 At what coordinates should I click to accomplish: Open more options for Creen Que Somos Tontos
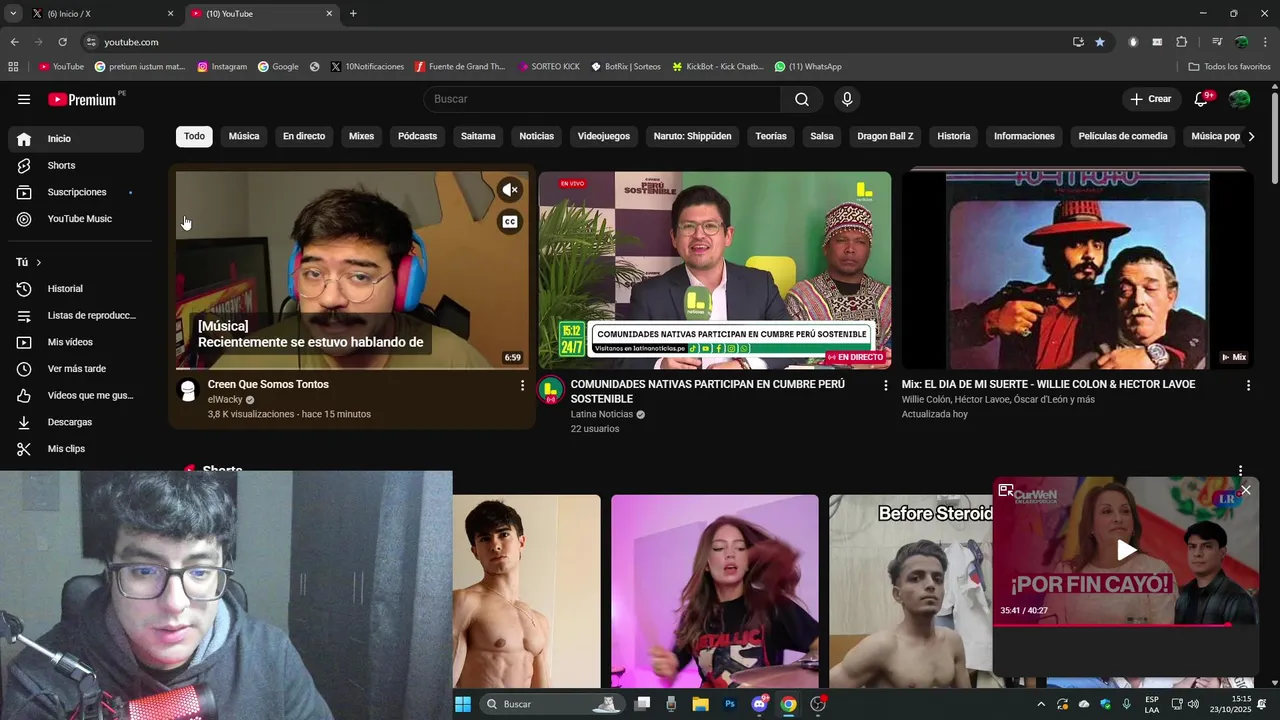(x=522, y=385)
